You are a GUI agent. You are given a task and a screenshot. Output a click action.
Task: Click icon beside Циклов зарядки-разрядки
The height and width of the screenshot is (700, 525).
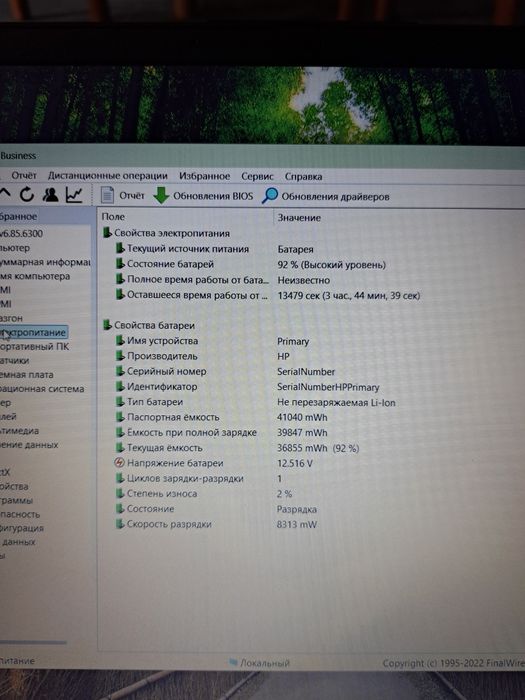(x=120, y=478)
